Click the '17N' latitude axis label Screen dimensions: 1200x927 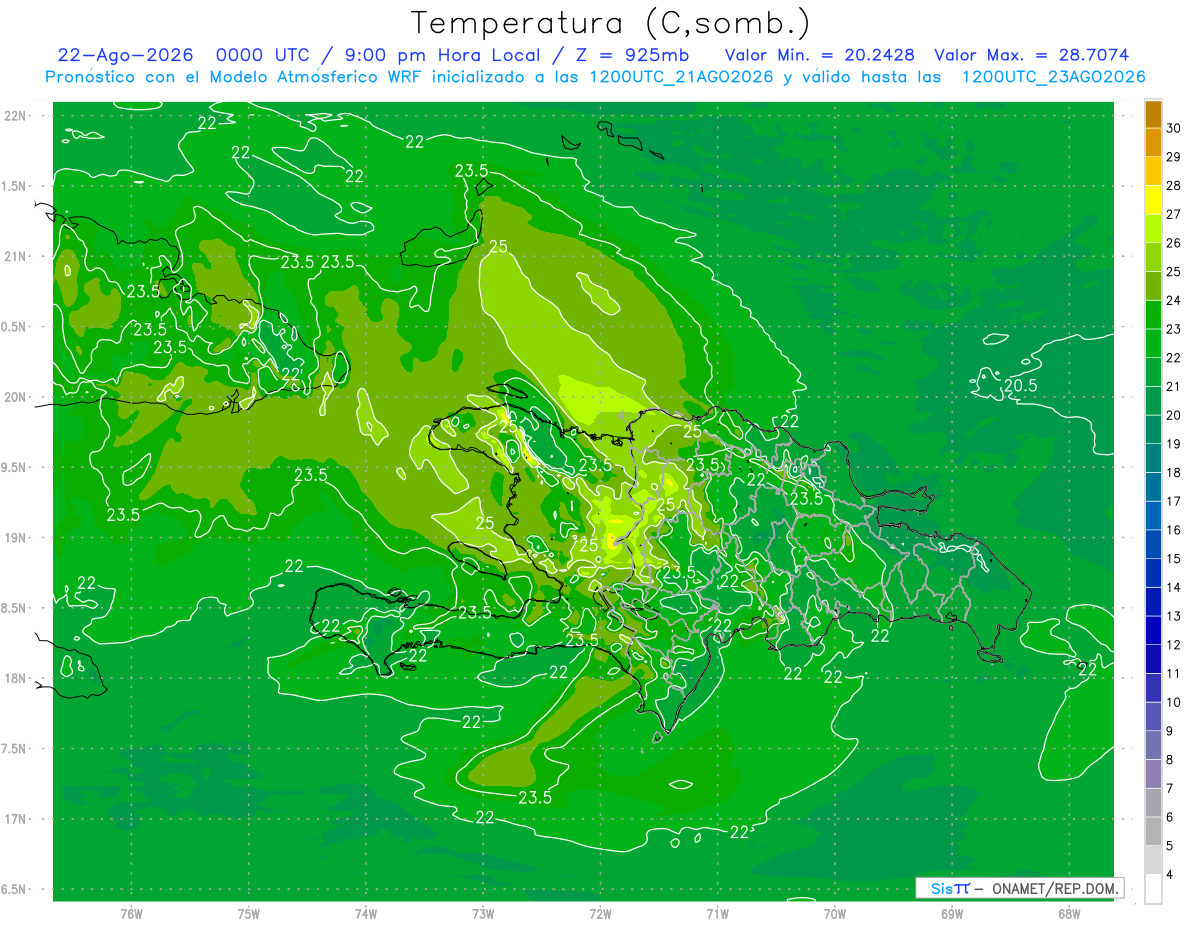tap(15, 819)
